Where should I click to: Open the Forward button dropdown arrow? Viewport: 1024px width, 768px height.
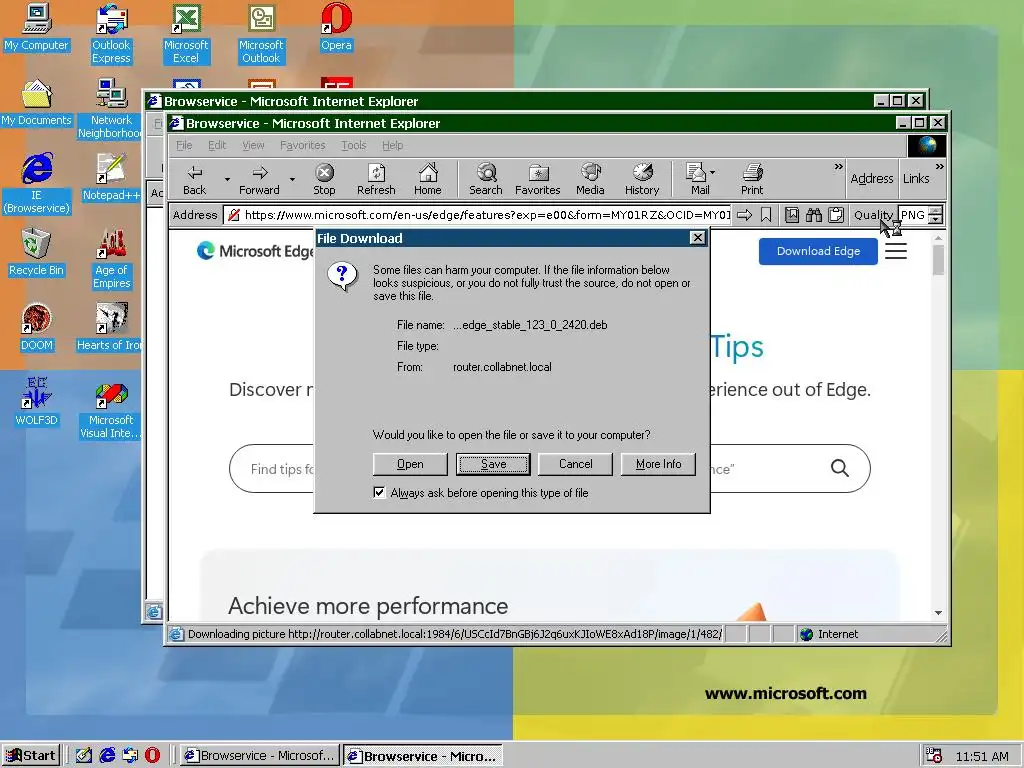pyautogui.click(x=292, y=180)
